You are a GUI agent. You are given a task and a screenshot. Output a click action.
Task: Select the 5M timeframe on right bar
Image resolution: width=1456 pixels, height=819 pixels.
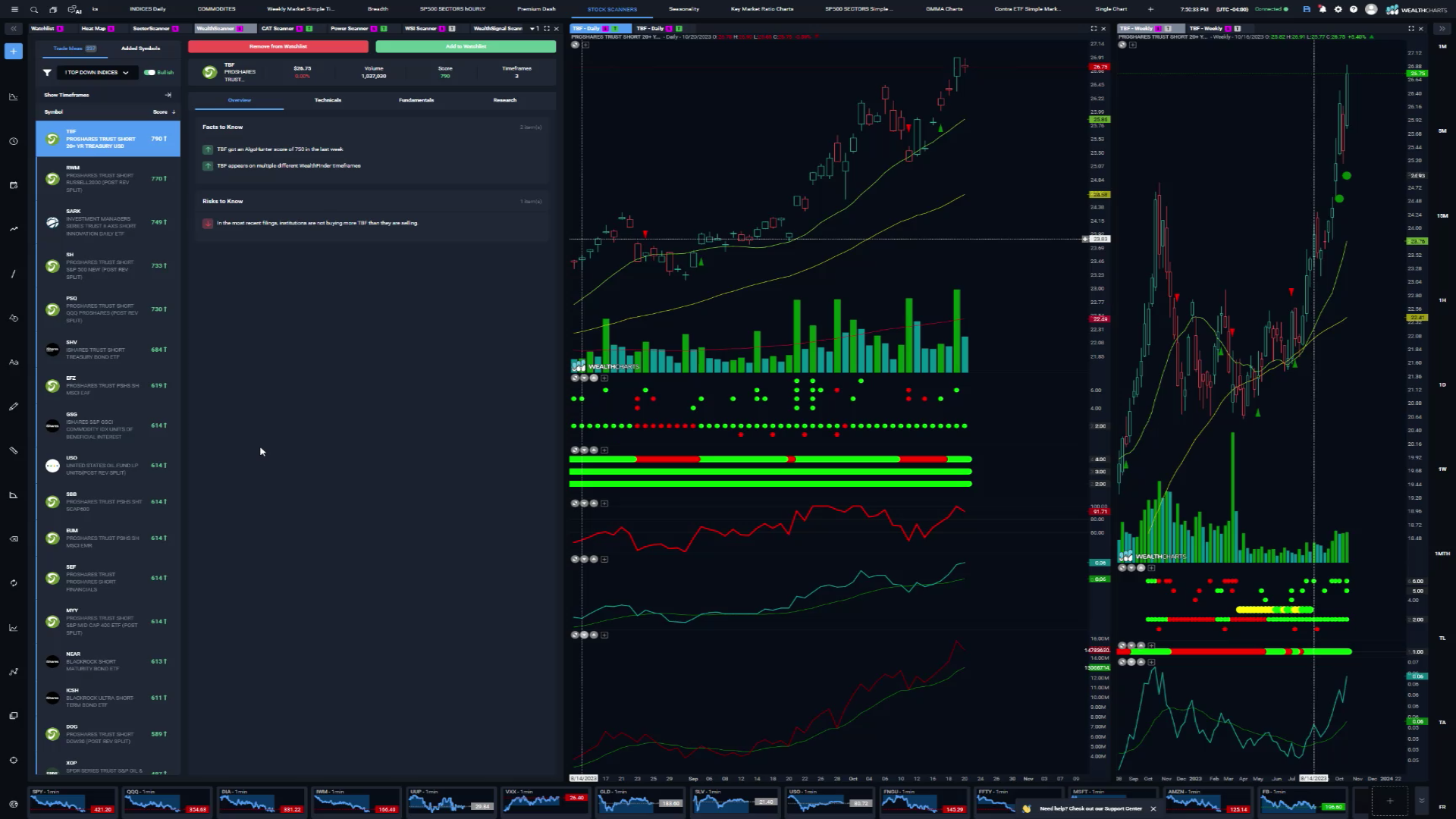(x=1442, y=131)
